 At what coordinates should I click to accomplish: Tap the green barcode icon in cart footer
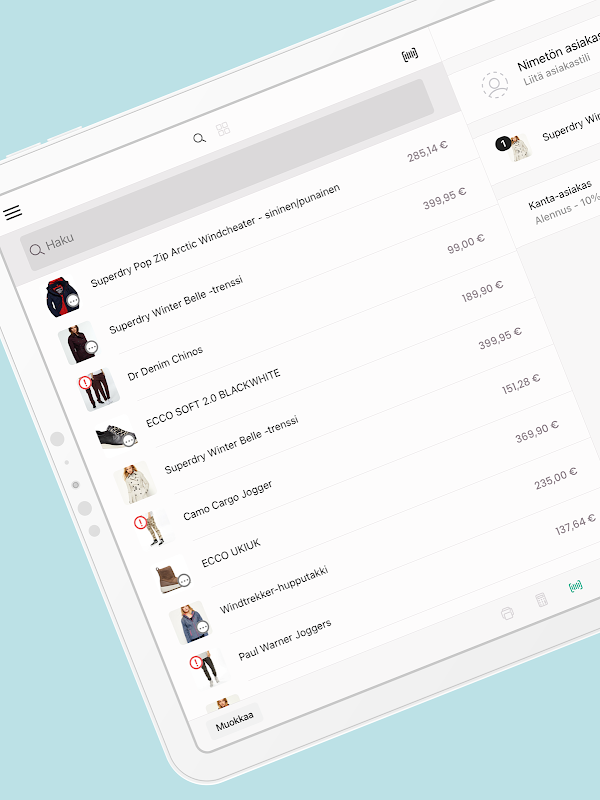pyautogui.click(x=576, y=586)
